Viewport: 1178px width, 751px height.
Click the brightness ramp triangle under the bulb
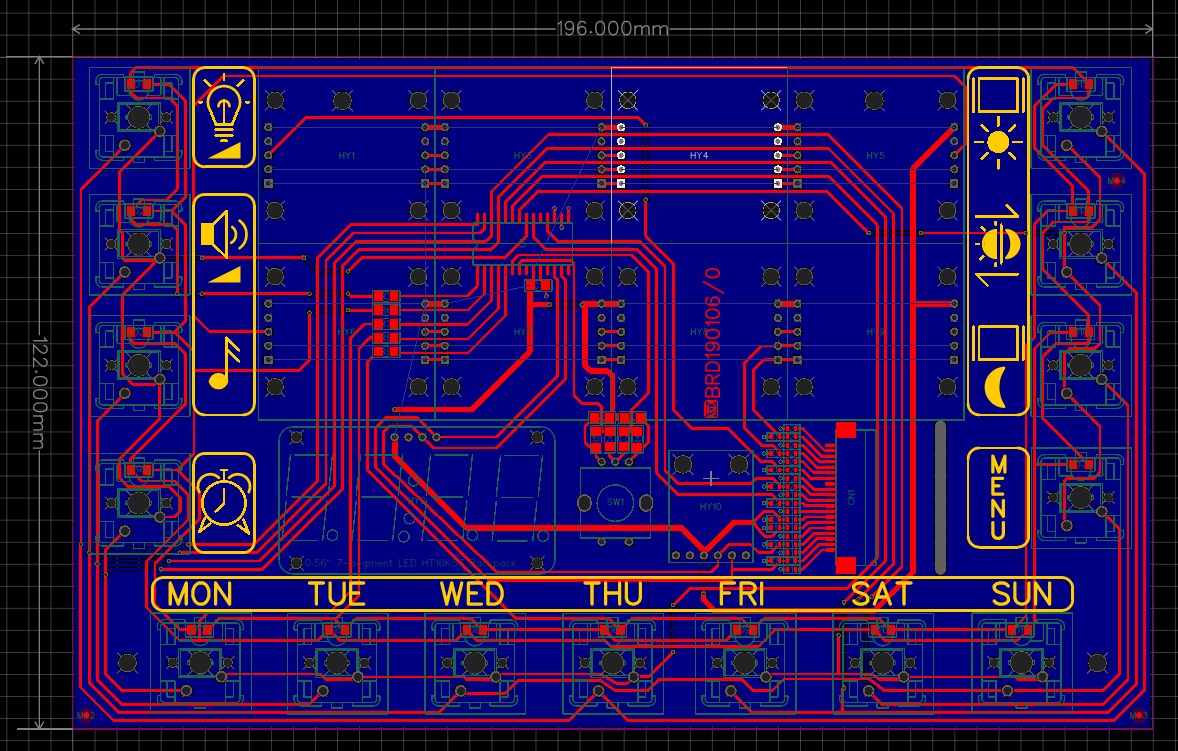(x=225, y=152)
